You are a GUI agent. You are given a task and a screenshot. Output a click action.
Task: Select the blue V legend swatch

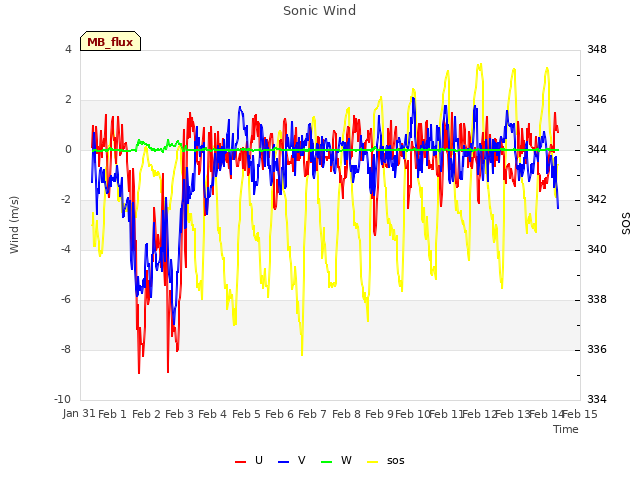click(x=283, y=461)
